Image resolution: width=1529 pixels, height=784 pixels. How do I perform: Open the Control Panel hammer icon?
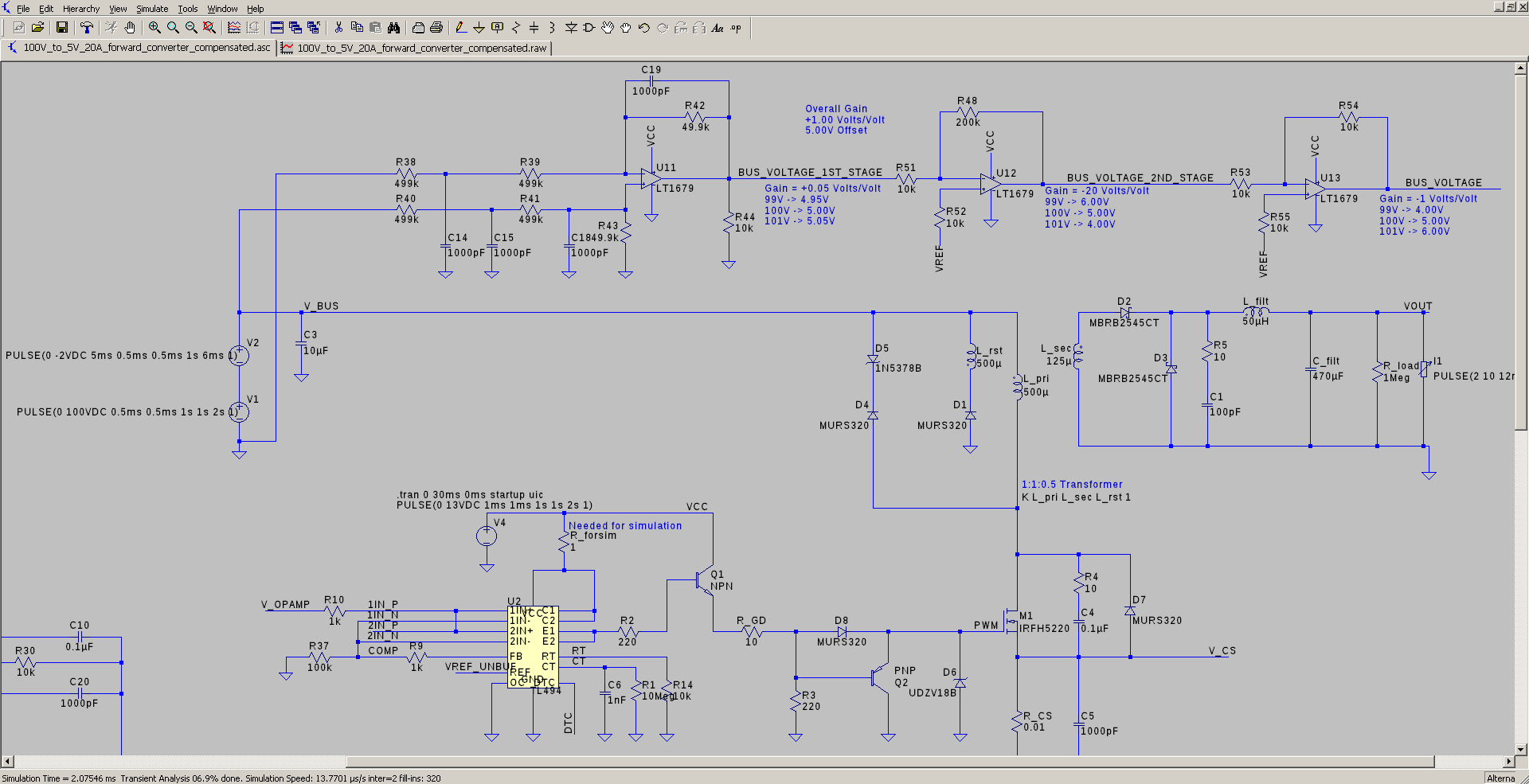(x=87, y=28)
